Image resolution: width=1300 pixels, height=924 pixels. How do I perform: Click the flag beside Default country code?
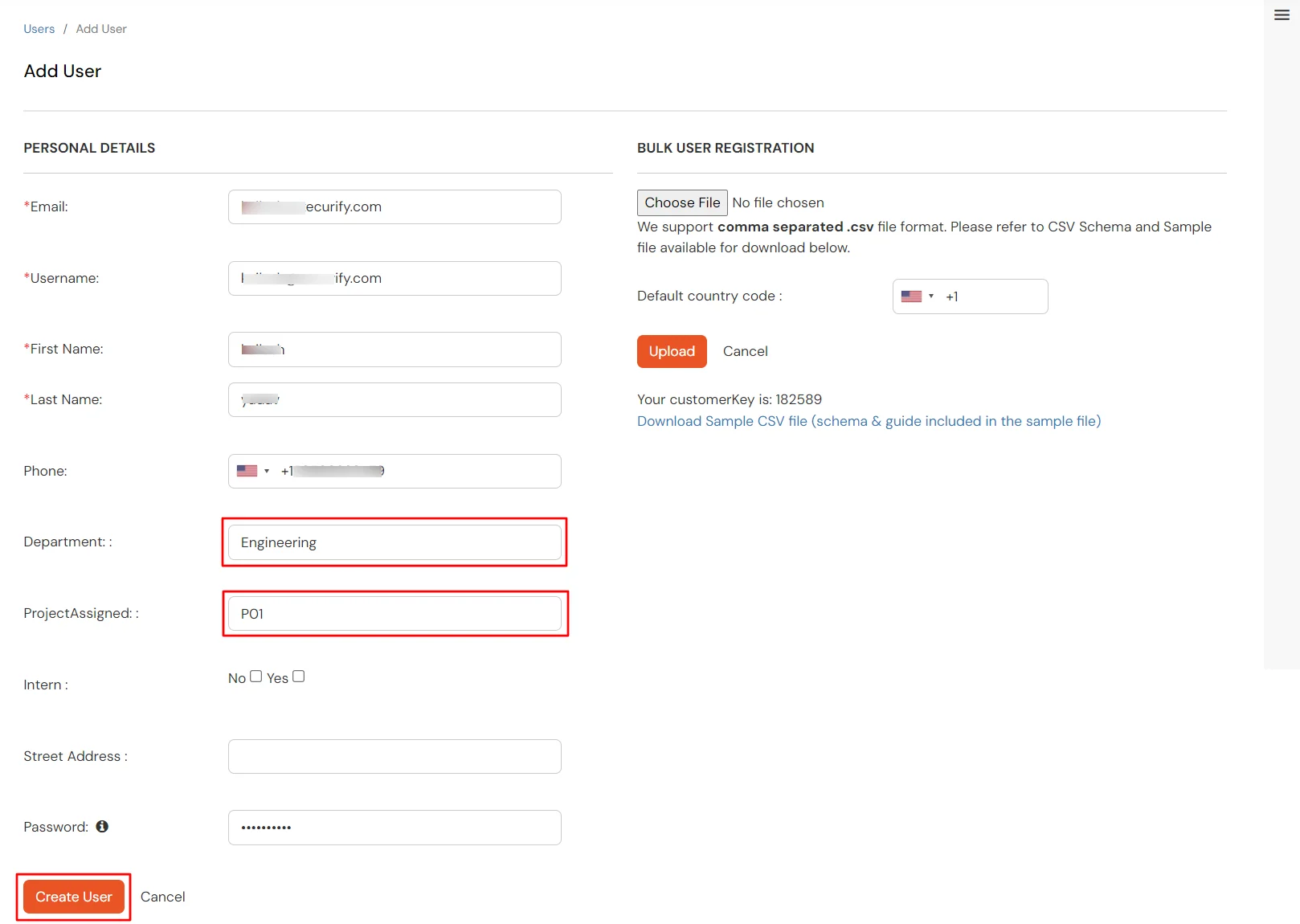click(x=913, y=296)
